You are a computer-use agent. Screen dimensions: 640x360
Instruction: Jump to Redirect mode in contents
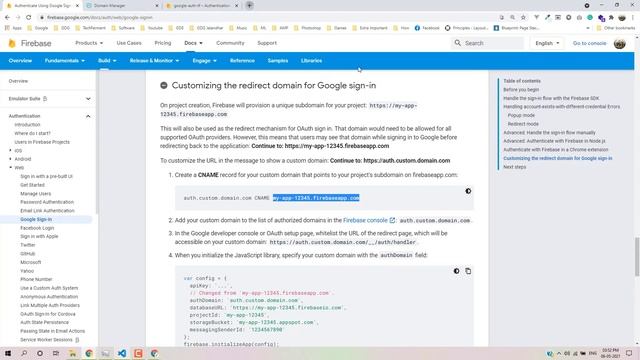click(x=523, y=124)
